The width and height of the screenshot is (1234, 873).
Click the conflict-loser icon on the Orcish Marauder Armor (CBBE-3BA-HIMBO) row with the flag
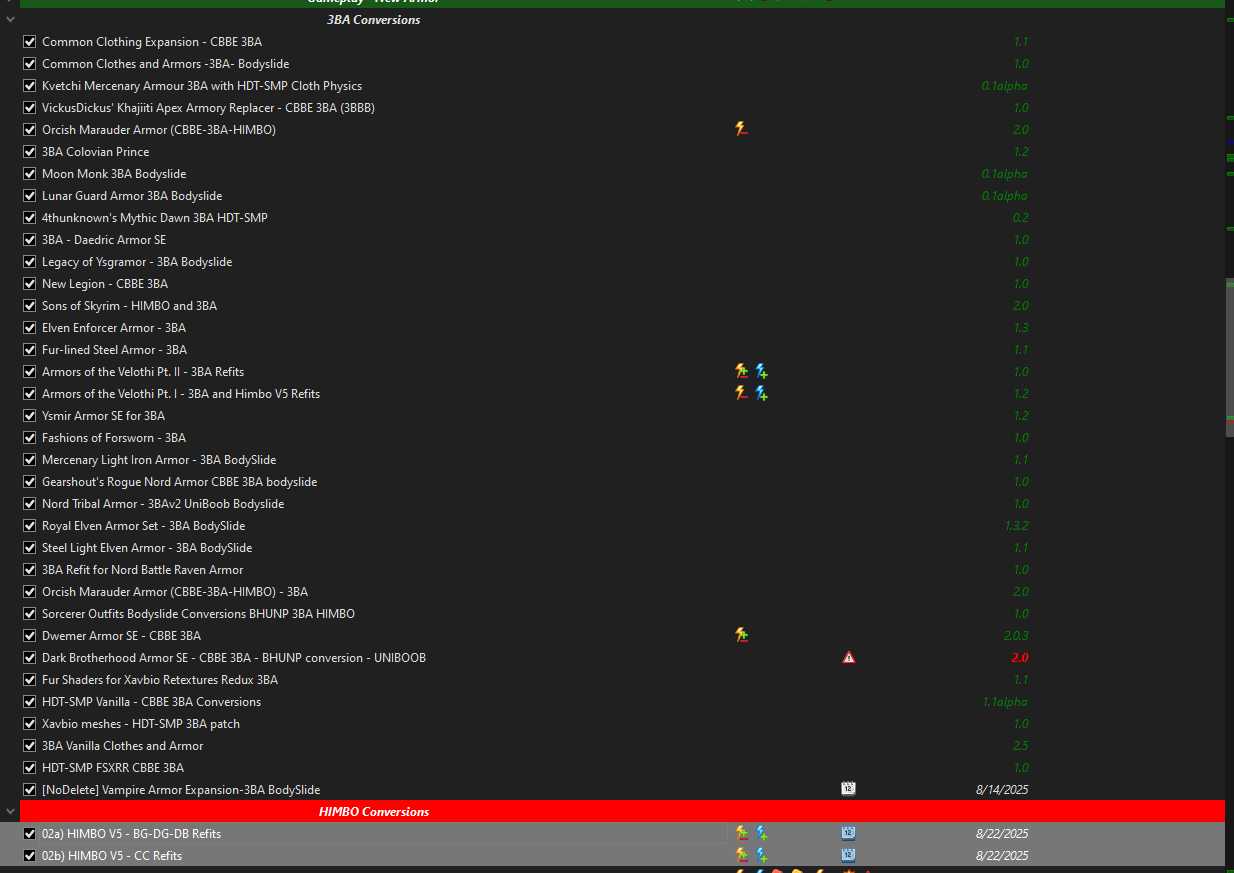741,129
